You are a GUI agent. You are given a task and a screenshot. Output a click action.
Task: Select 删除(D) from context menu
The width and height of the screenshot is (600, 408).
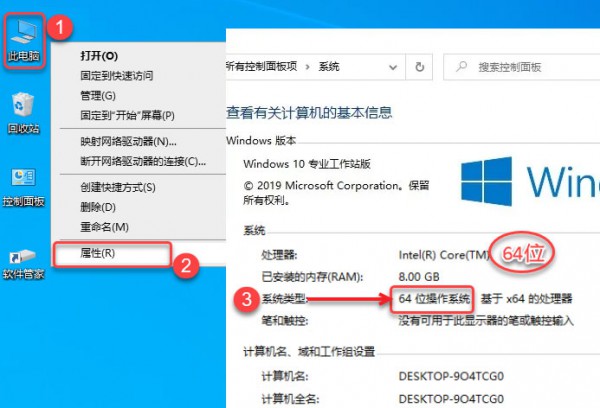pos(98,207)
